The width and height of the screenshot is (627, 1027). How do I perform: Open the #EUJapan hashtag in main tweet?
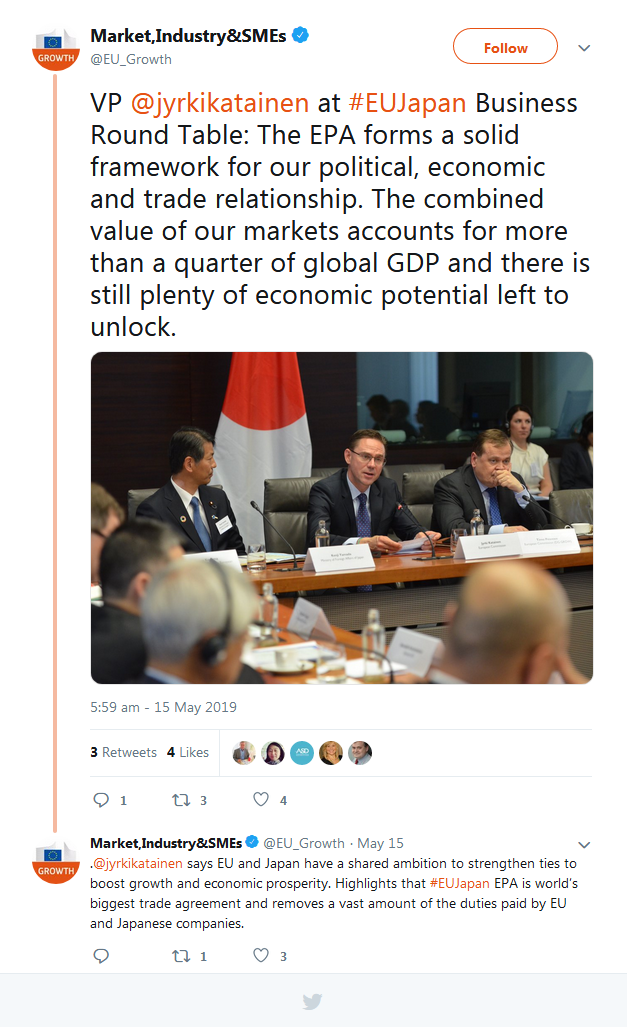pos(407,103)
